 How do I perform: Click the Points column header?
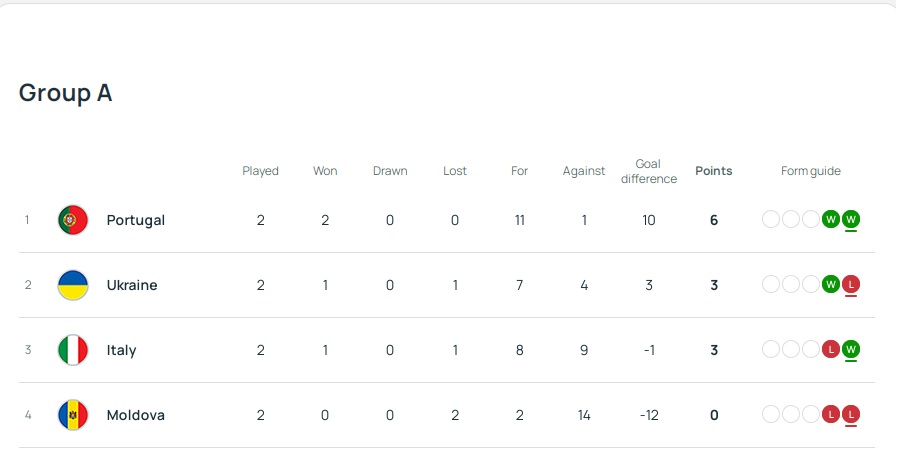point(714,171)
